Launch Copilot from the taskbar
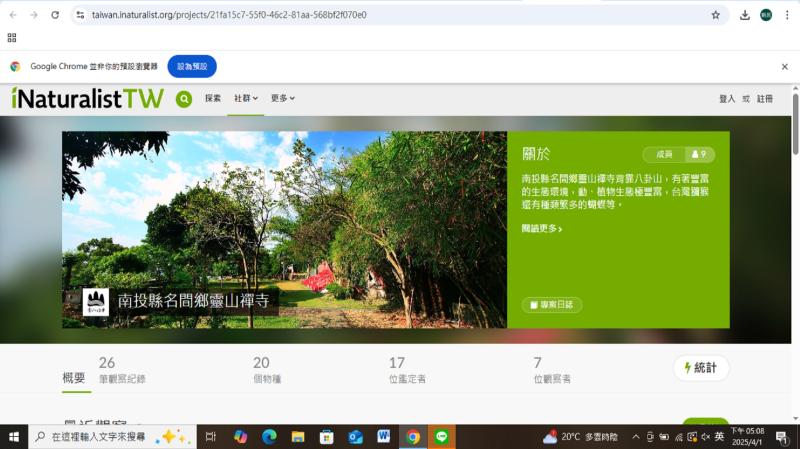Viewport: 800px width, 449px height. (240, 437)
